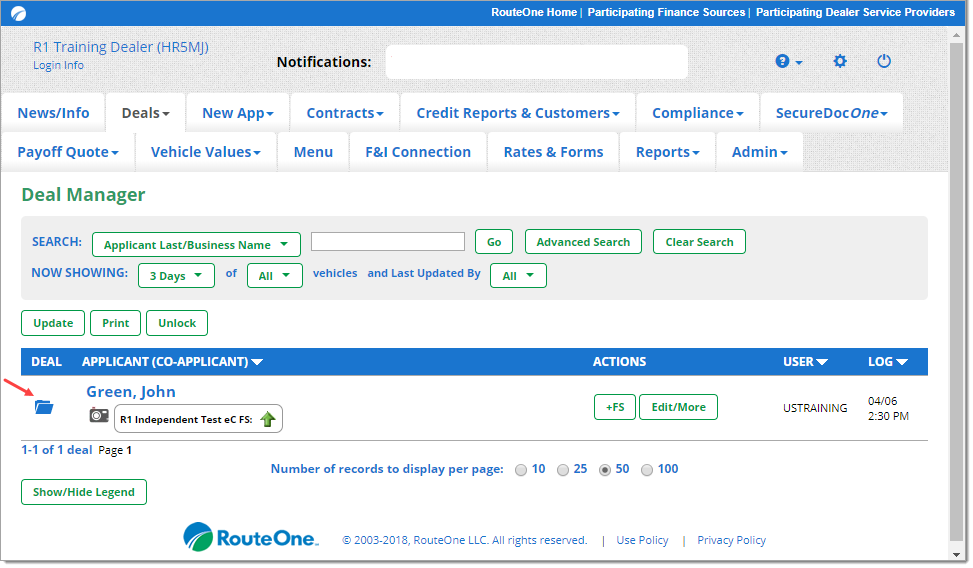Image resolution: width=973 pixels, height=568 pixels.
Task: Expand the Contracts menu
Action: click(345, 113)
